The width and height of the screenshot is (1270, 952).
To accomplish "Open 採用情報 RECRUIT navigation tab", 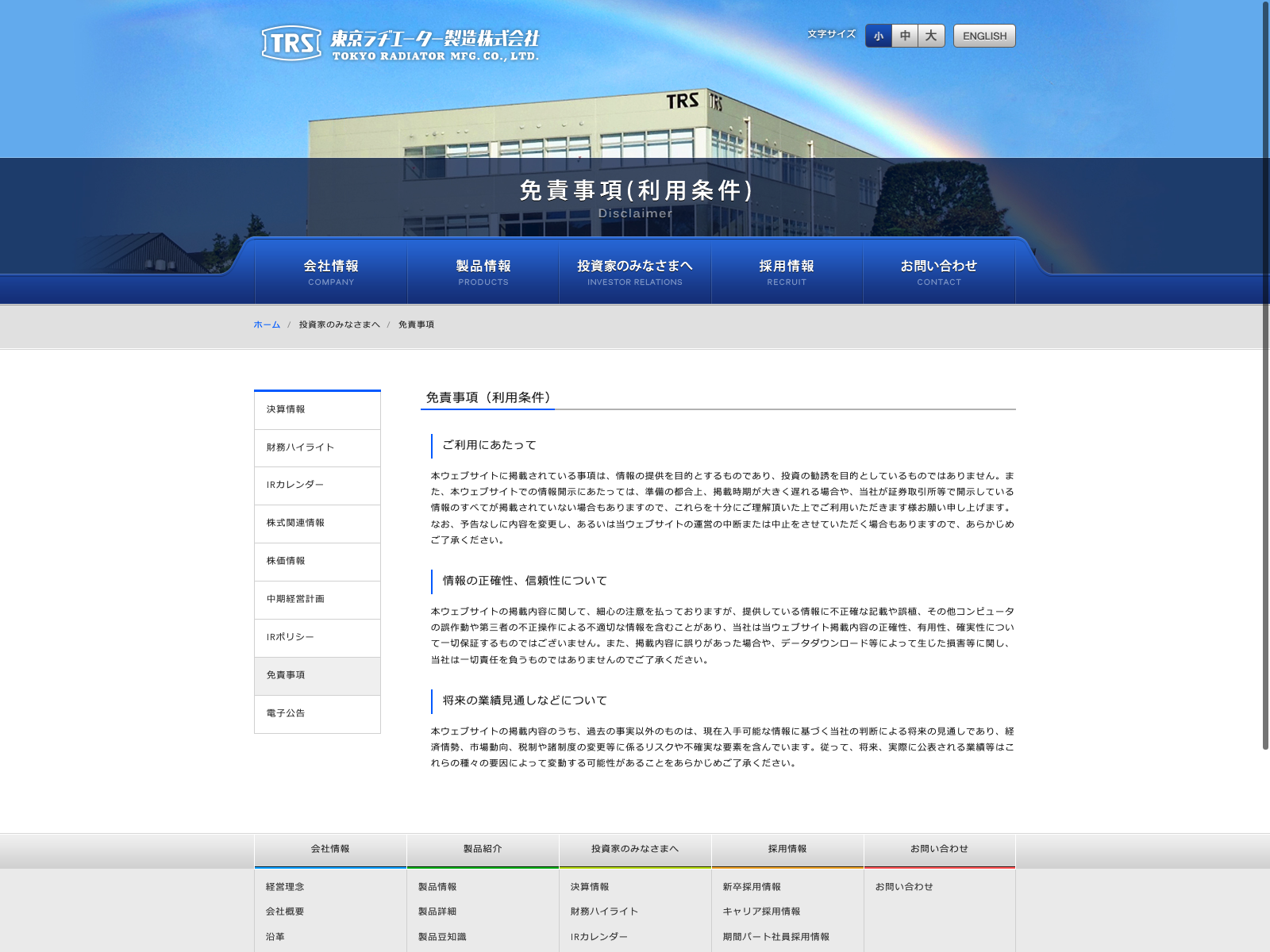I will 787,271.
